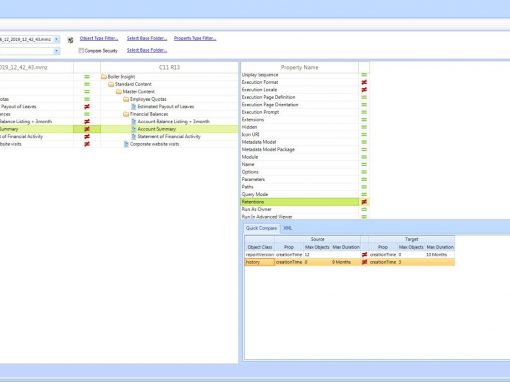Click the Master Content folder icon

pos(119,92)
